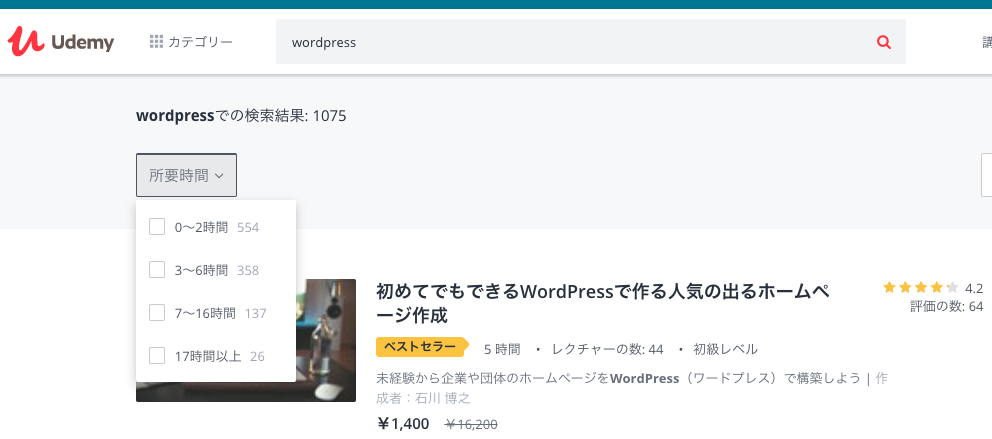Viewport: 992px width, 439px height.
Task: Click the ¥1,400 price
Action: pos(402,424)
